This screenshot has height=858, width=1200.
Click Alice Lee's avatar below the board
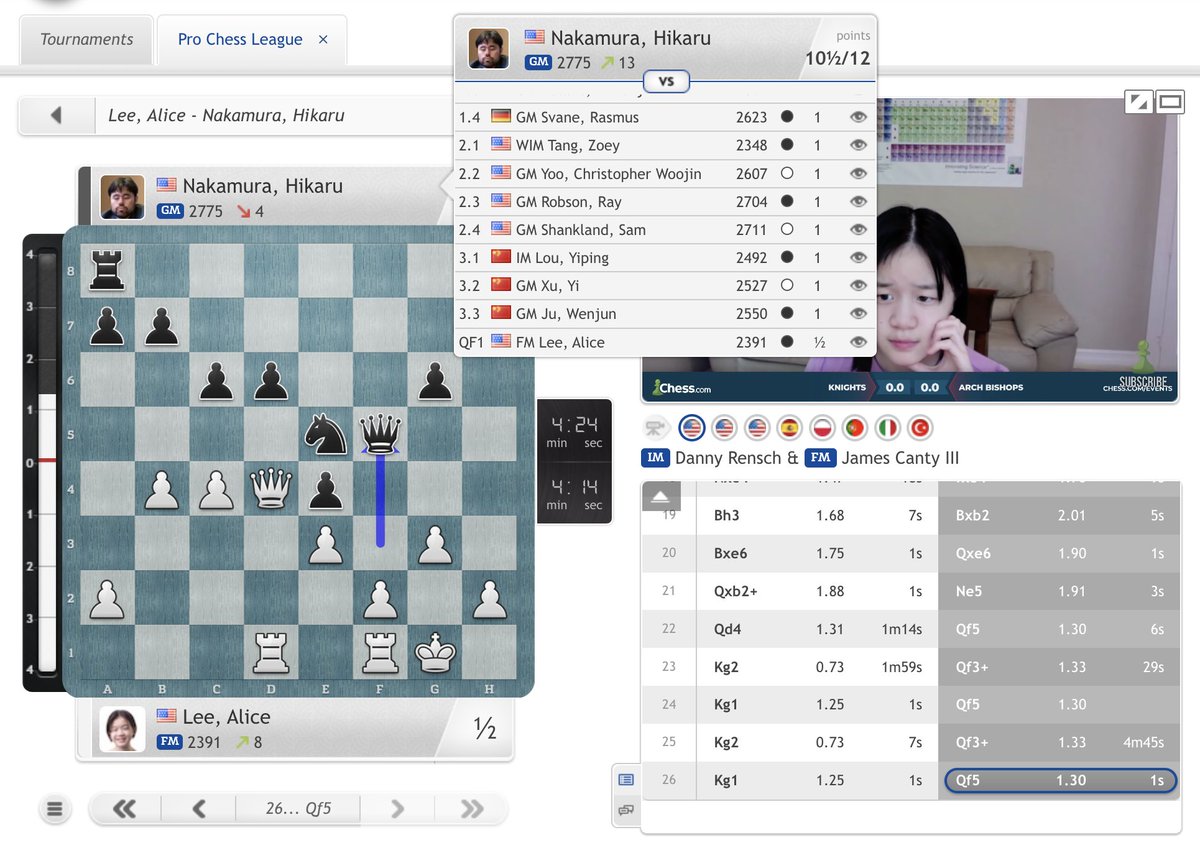pyautogui.click(x=123, y=729)
